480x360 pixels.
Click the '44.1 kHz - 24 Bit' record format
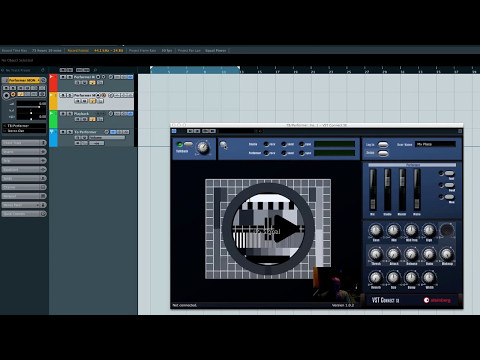pos(109,50)
